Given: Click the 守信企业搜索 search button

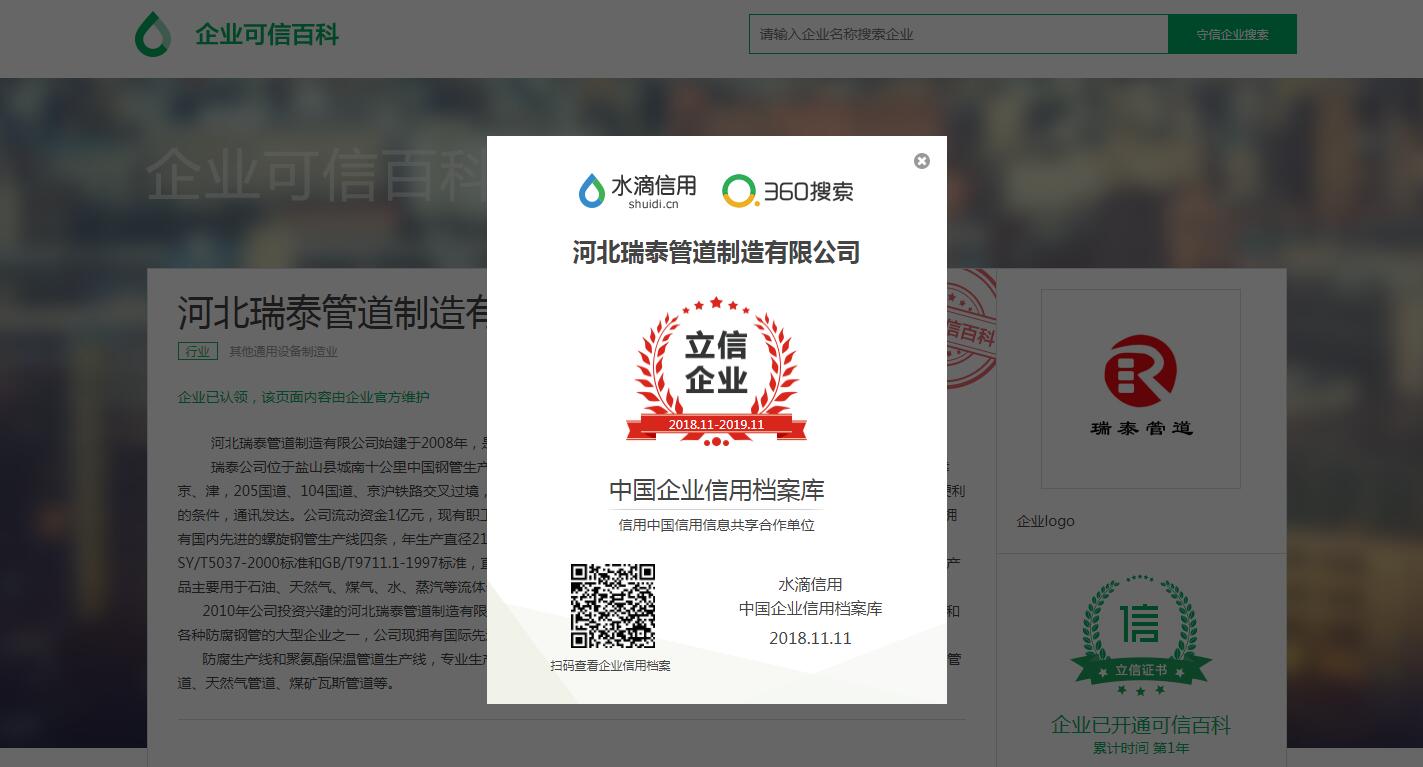Looking at the screenshot, I should pyautogui.click(x=1232, y=34).
